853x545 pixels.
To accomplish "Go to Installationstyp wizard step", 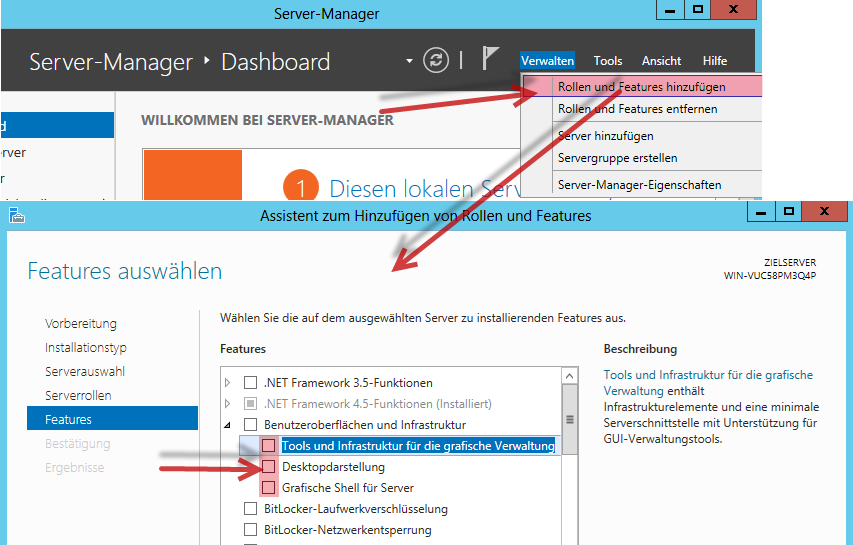I will [85, 348].
